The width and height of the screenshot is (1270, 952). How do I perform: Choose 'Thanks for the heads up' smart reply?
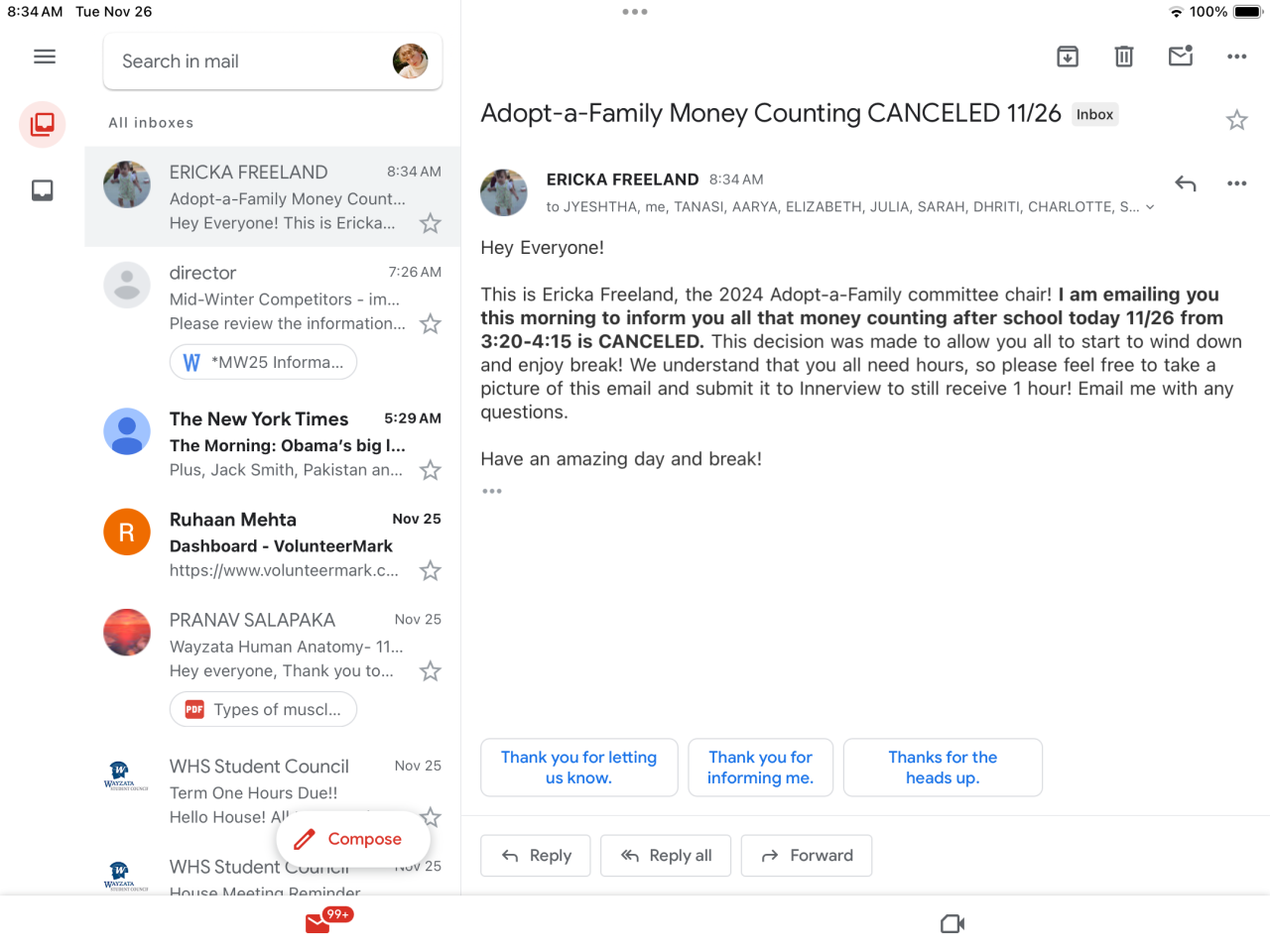[x=943, y=768]
